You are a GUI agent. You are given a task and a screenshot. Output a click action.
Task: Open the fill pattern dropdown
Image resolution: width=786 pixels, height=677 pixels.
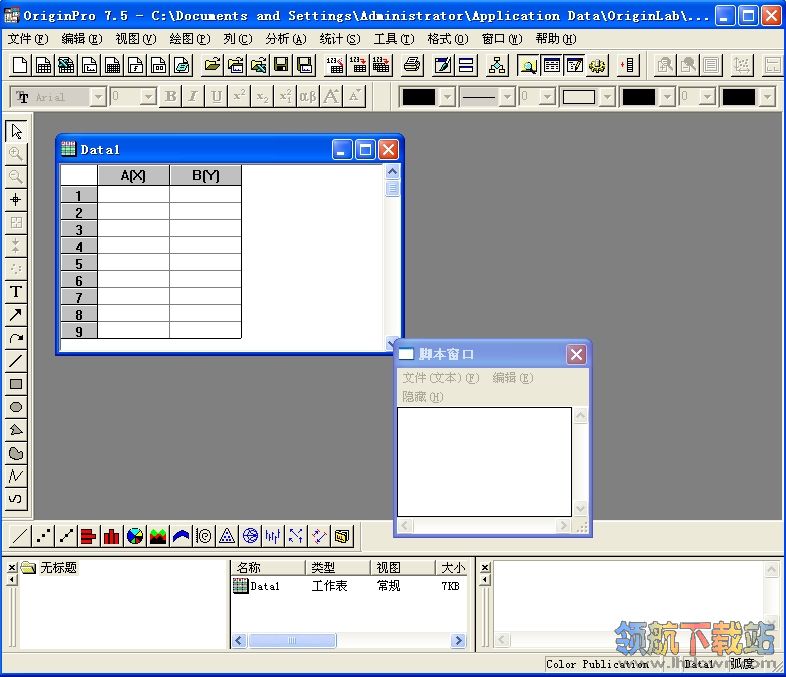click(607, 97)
